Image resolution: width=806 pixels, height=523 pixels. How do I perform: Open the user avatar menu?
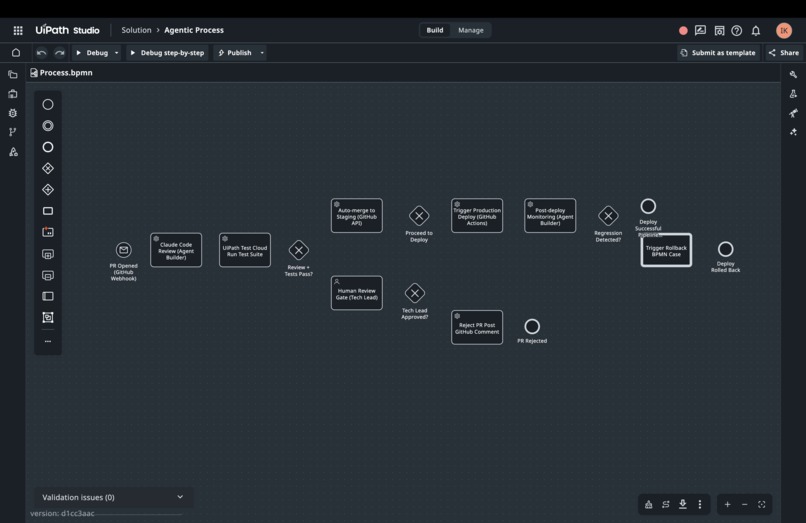[x=783, y=30]
